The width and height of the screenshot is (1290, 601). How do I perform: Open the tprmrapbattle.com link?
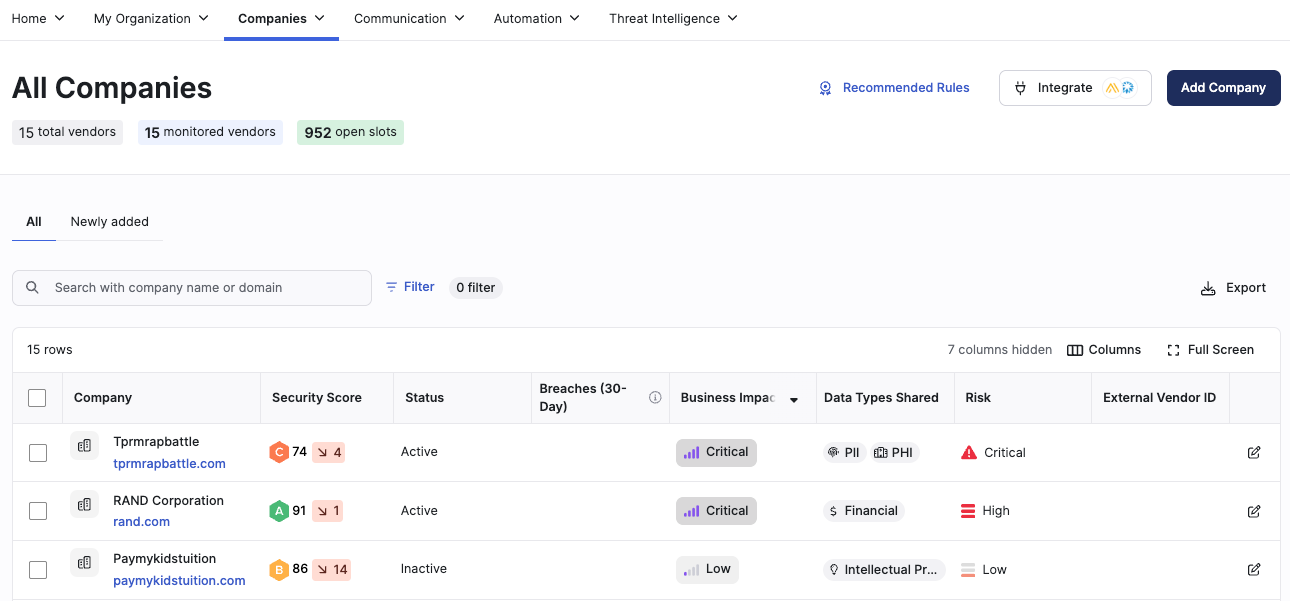(169, 464)
